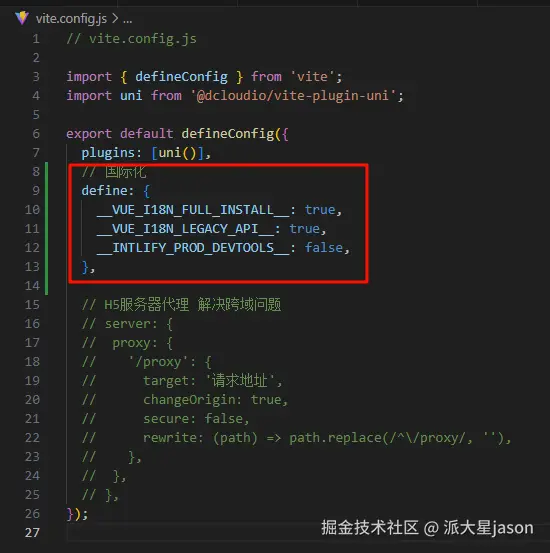Expand the breadcrumb chevron after vite.config.js

[115, 18]
